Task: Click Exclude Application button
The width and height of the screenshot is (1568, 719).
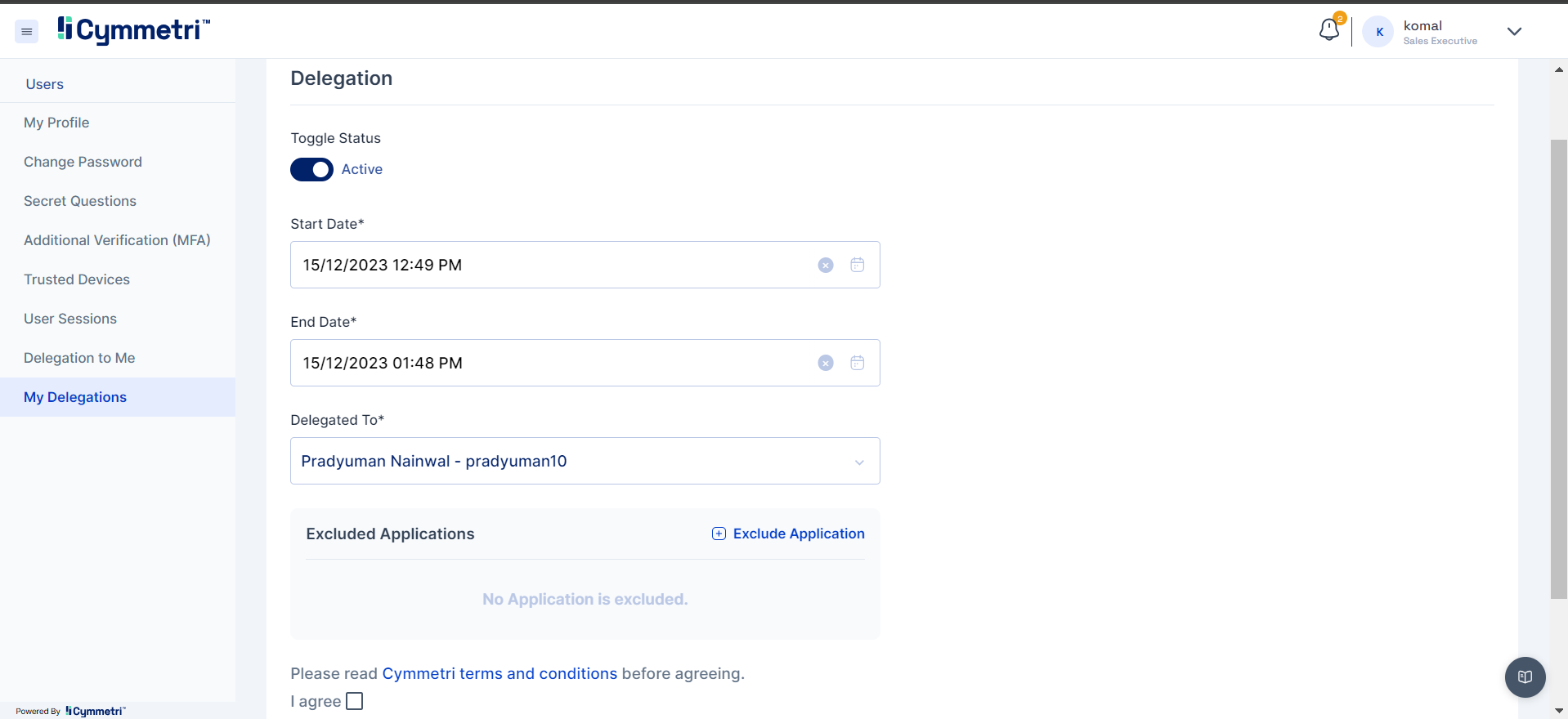Action: click(x=788, y=534)
